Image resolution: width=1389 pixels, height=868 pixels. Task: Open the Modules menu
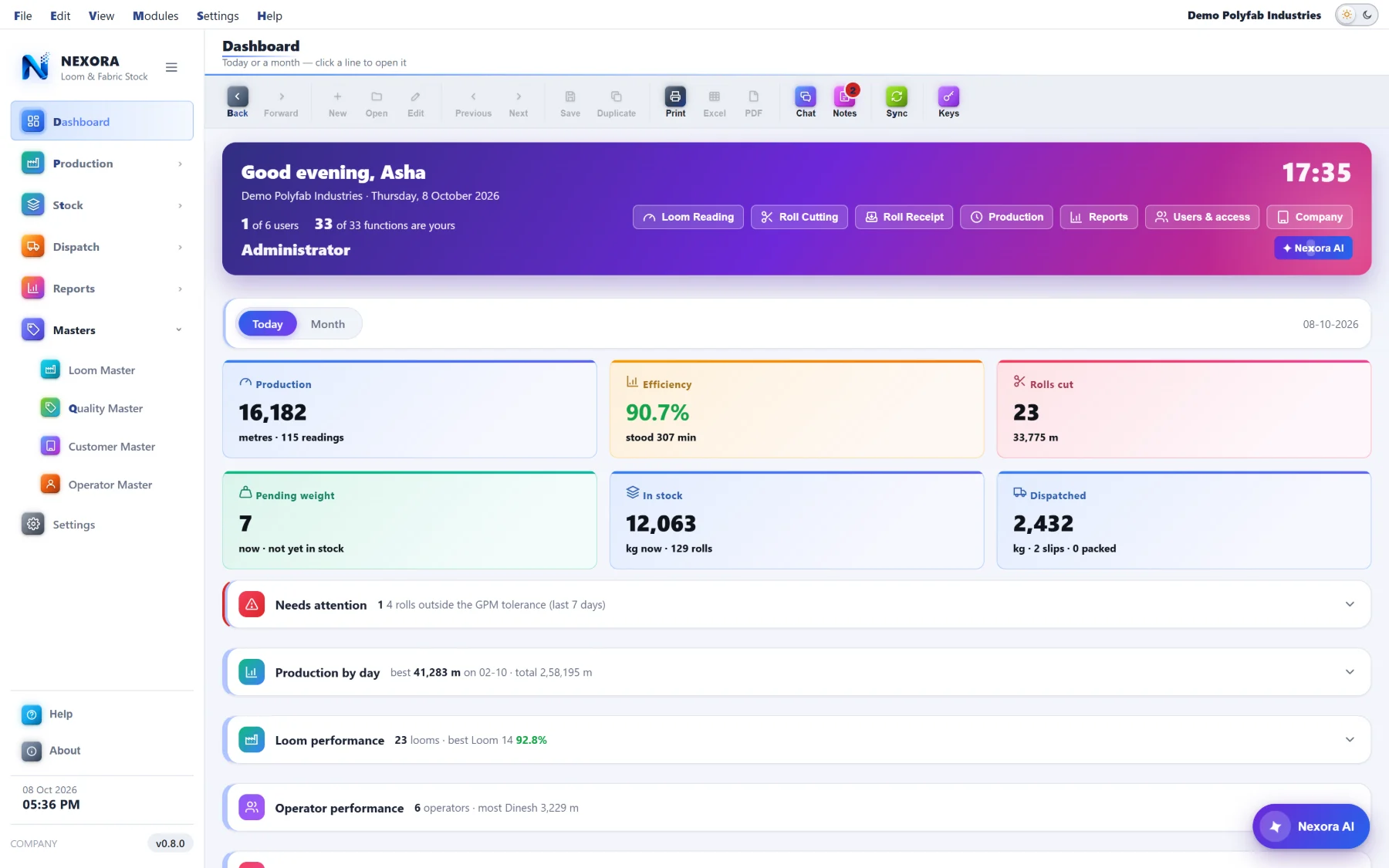155,15
